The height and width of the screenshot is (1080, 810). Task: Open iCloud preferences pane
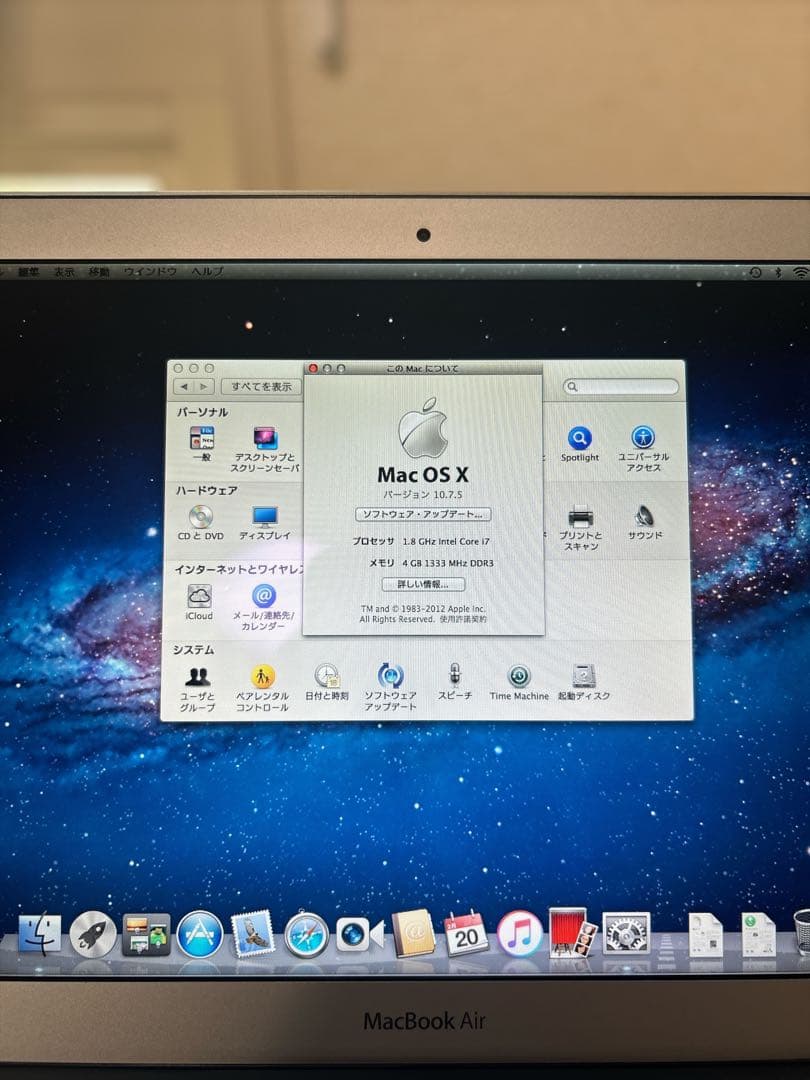click(199, 603)
